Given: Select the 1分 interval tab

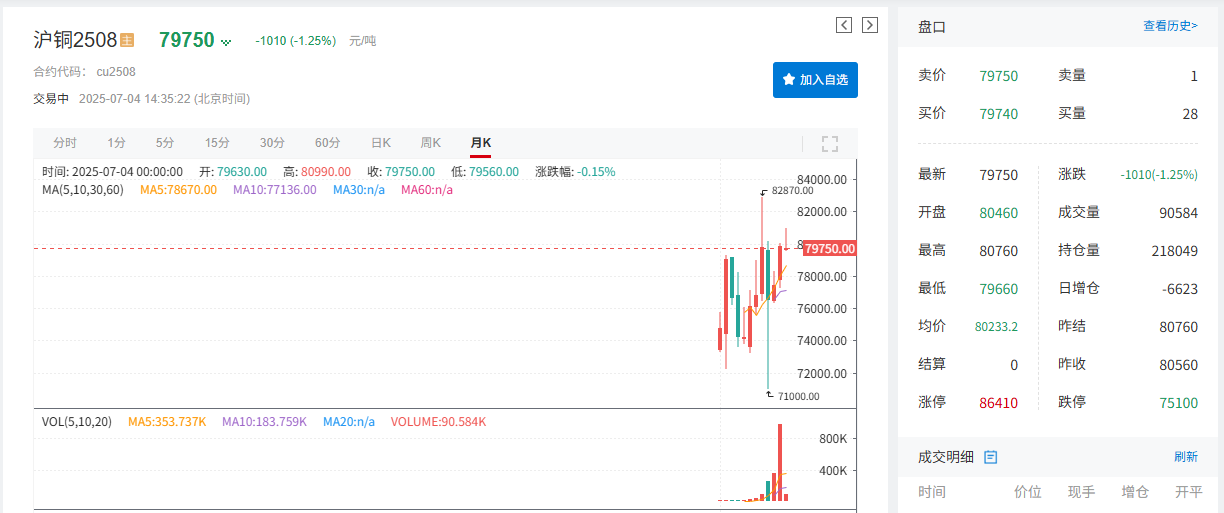Looking at the screenshot, I should [x=117, y=143].
